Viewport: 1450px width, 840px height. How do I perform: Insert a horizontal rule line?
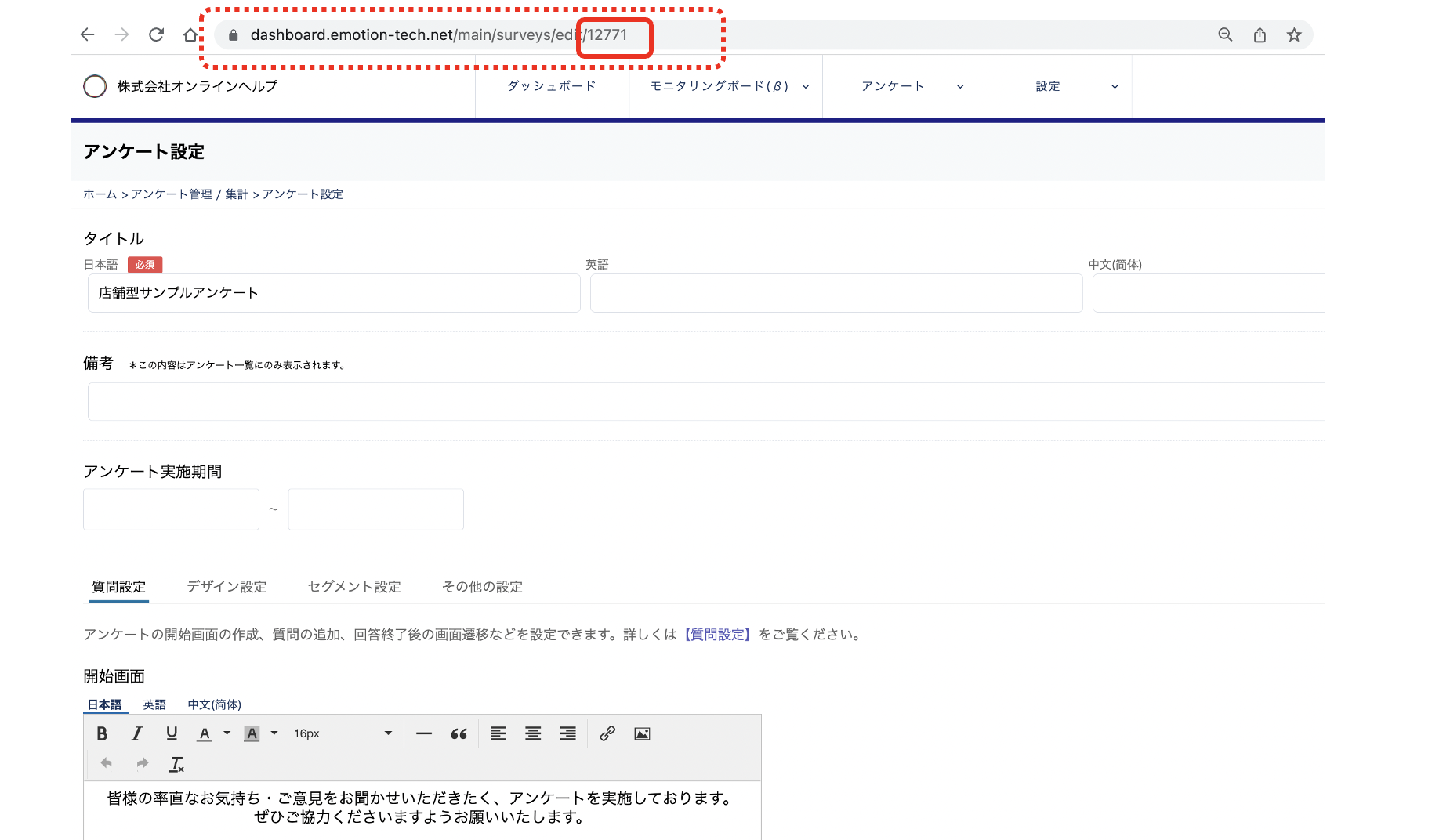(424, 733)
